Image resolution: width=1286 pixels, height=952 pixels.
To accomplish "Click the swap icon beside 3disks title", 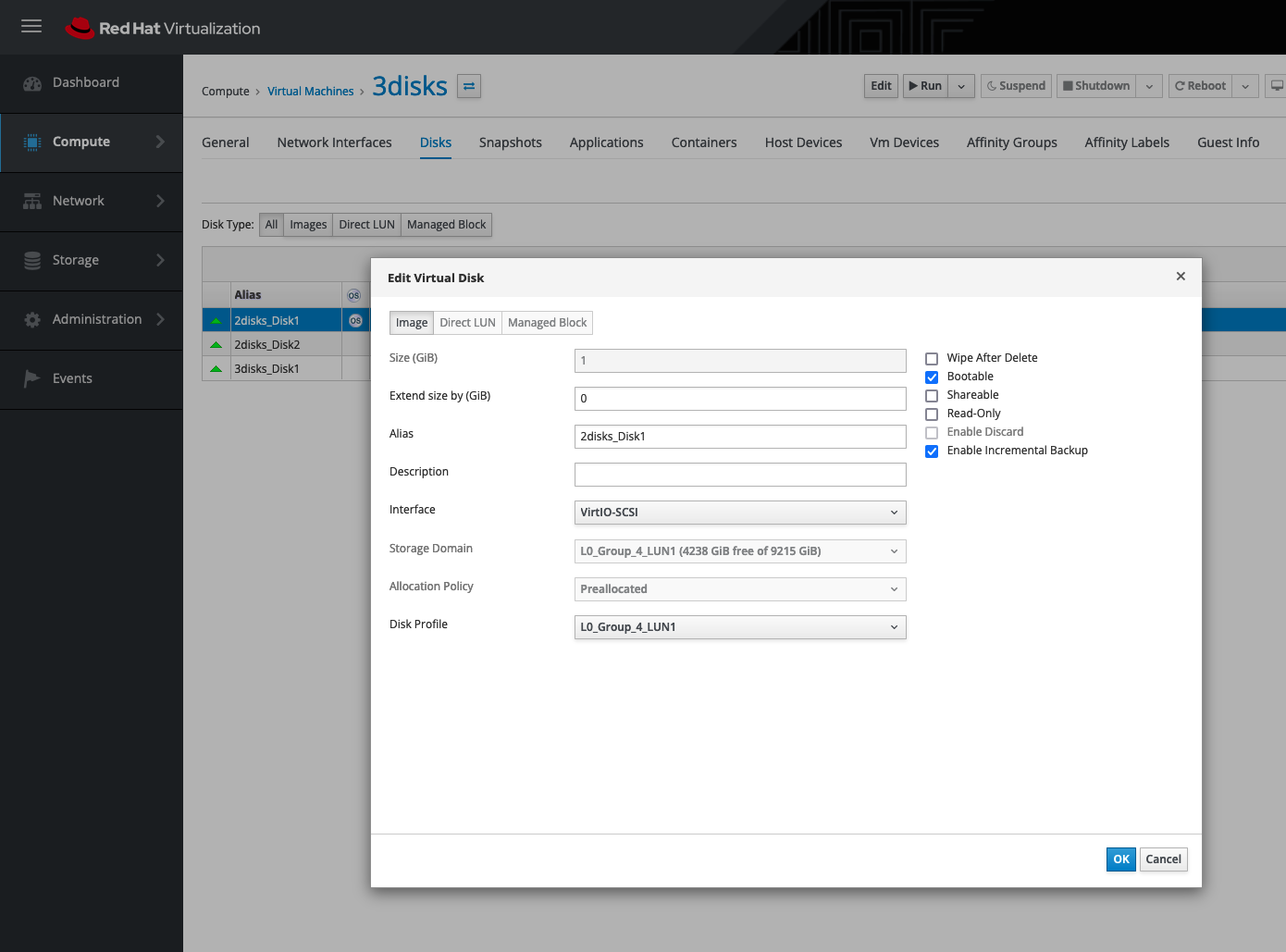I will point(469,86).
